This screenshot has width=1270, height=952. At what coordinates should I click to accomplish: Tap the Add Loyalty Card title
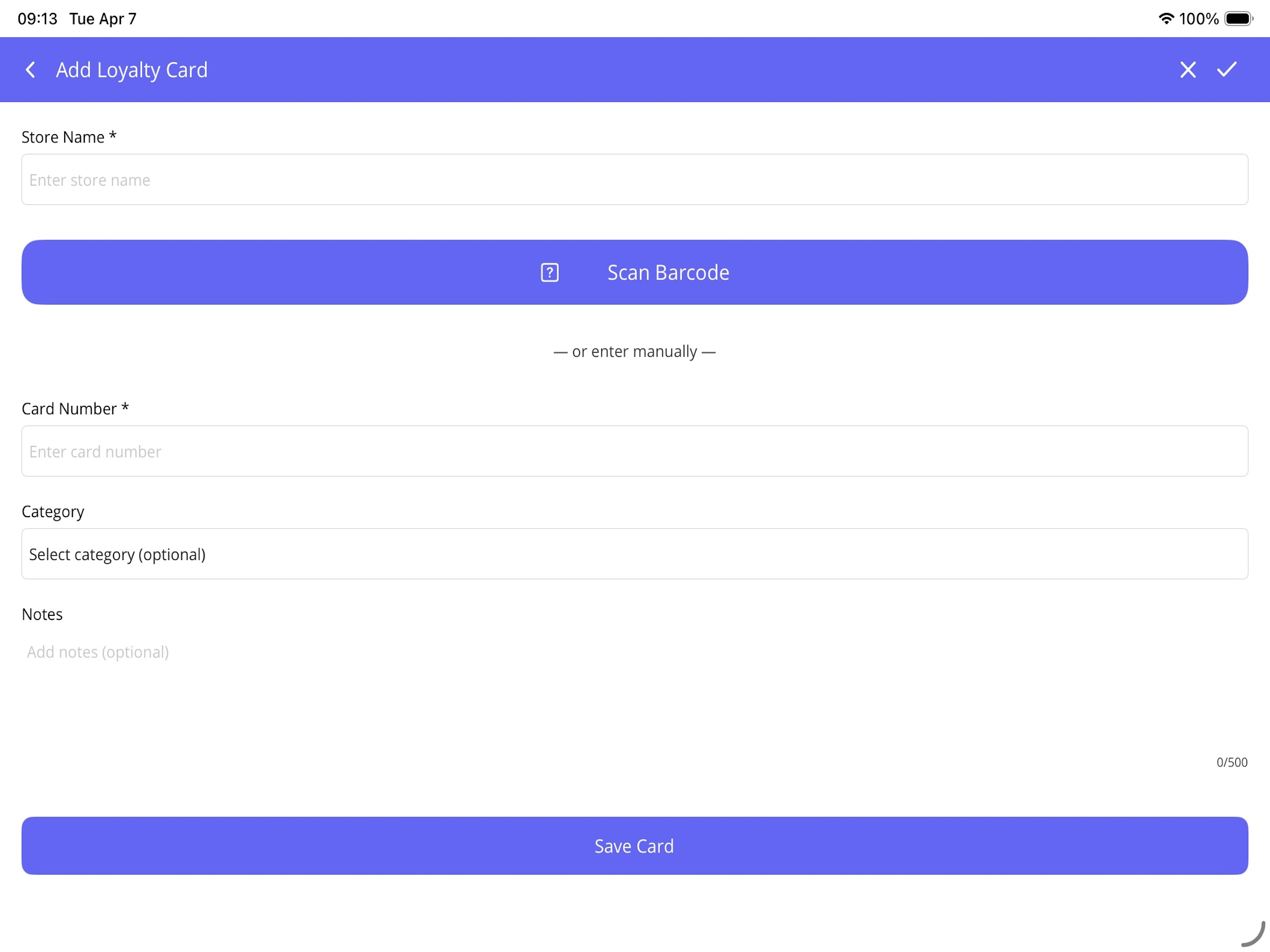(x=132, y=70)
